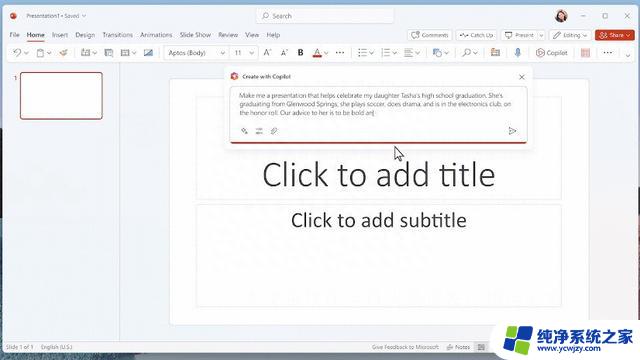
Task: Click the first icon under Copilot prompt
Action: [x=244, y=131]
